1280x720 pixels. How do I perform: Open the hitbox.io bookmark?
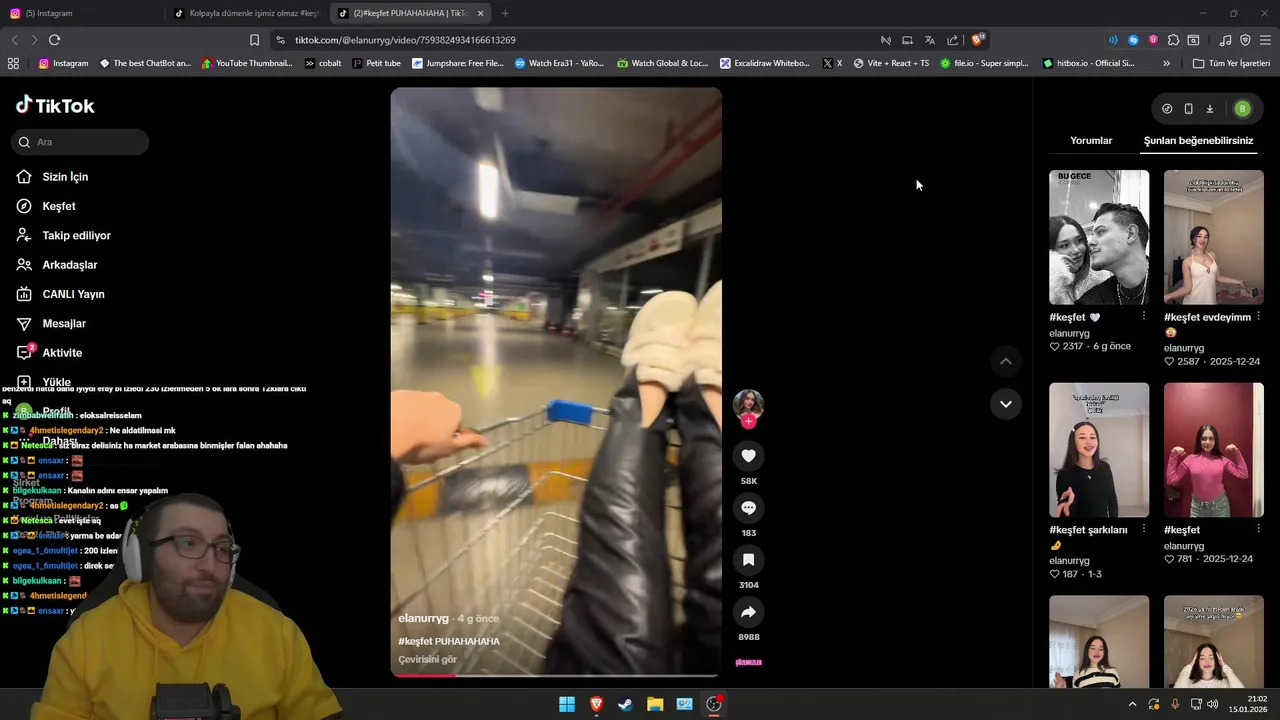point(1088,63)
